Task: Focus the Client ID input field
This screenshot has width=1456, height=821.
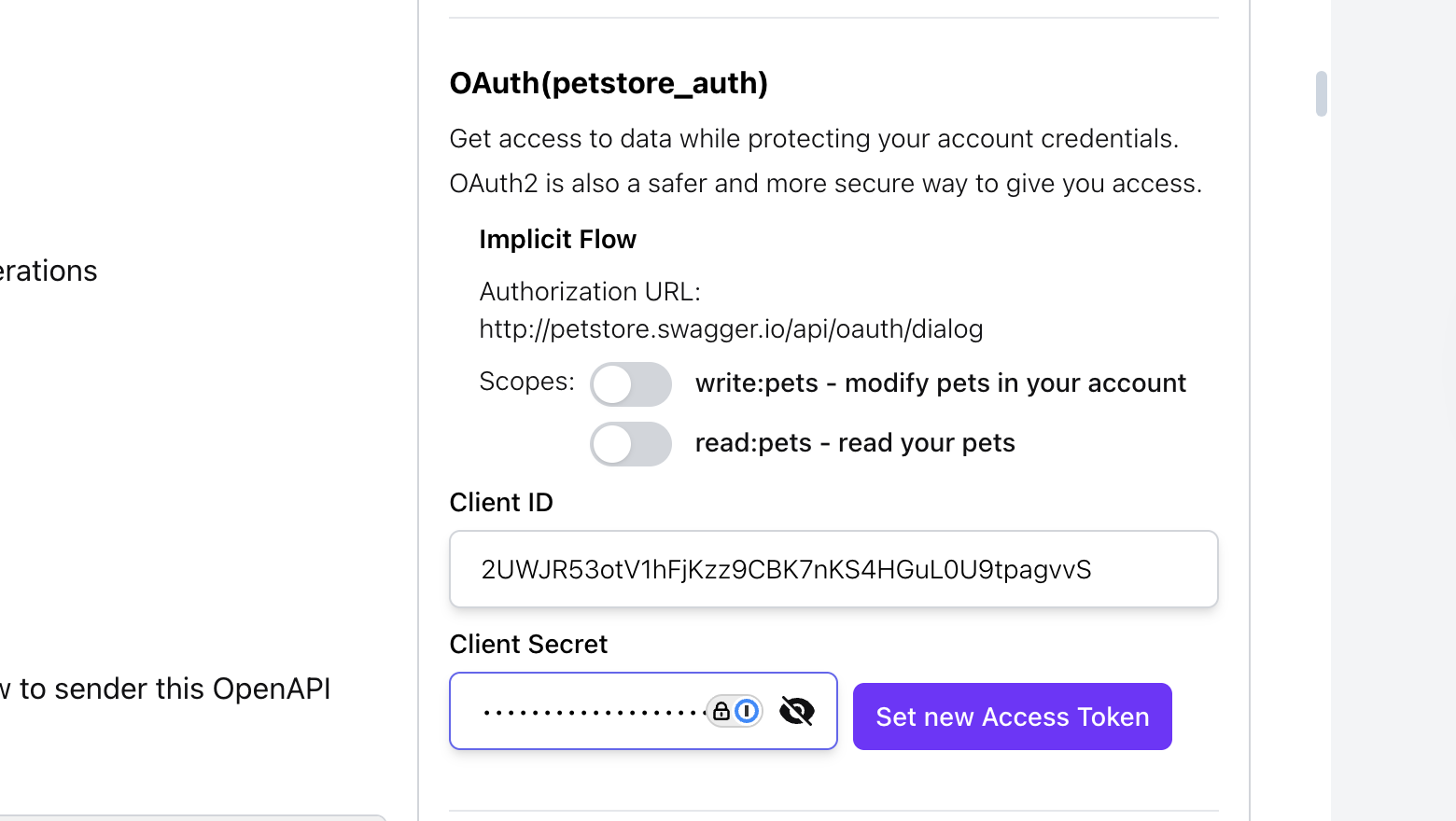Action: (x=833, y=569)
